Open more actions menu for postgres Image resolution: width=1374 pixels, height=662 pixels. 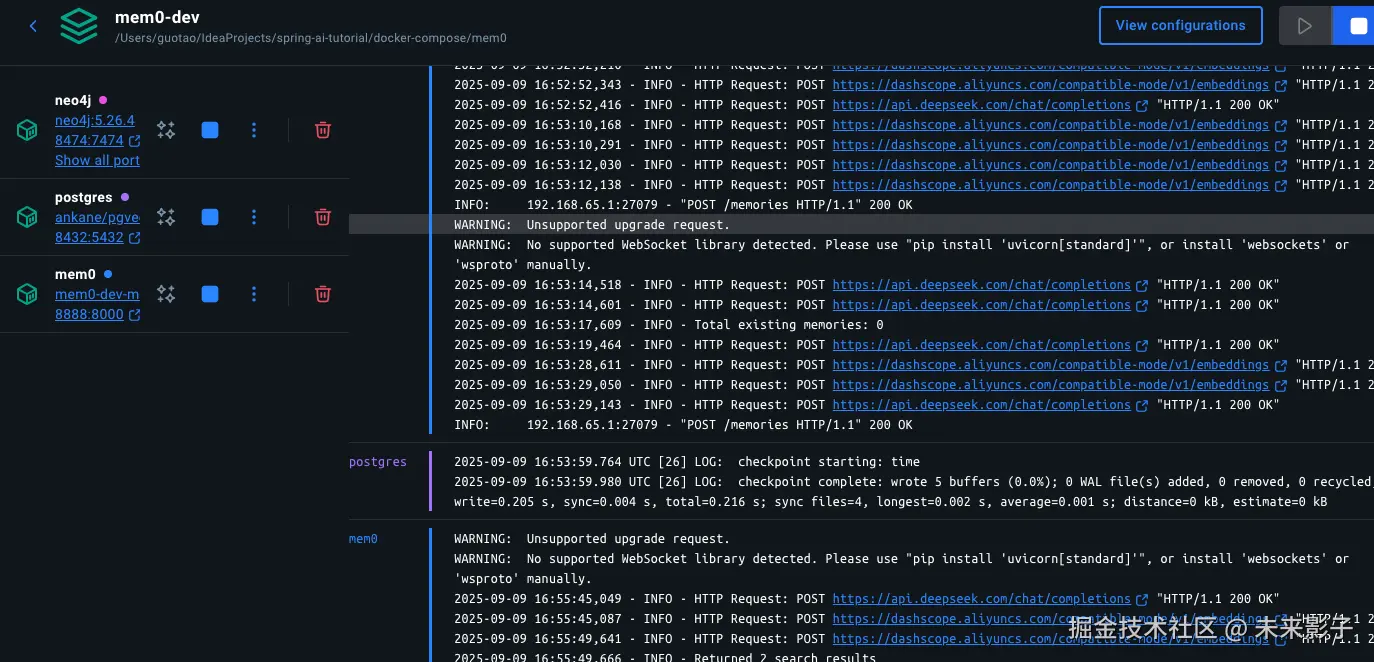254,217
